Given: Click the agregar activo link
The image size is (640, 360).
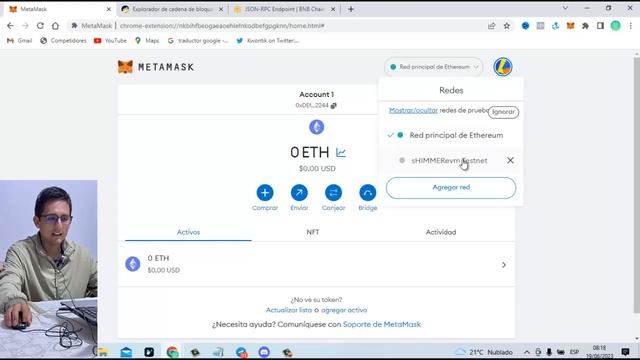Looking at the screenshot, I should point(344,310).
